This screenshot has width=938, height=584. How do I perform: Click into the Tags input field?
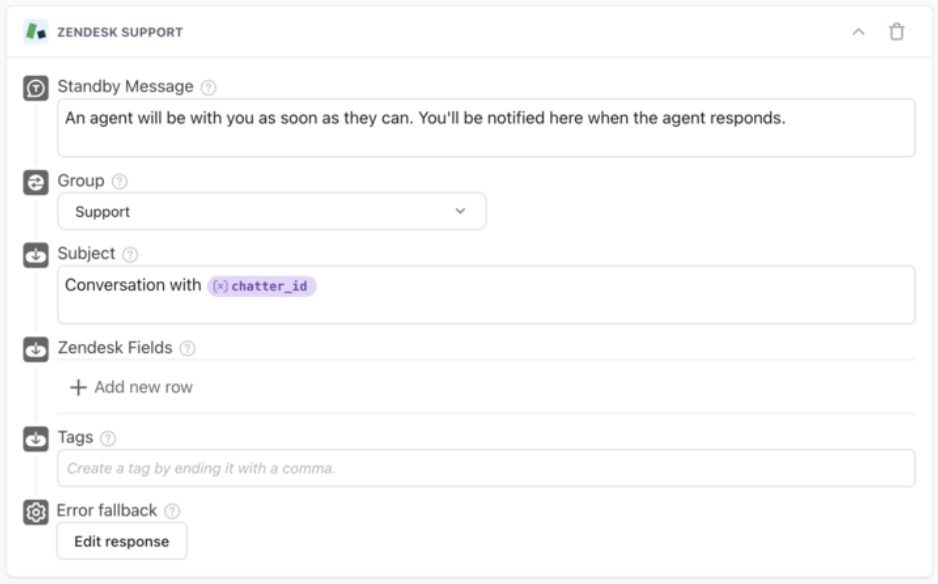(486, 468)
